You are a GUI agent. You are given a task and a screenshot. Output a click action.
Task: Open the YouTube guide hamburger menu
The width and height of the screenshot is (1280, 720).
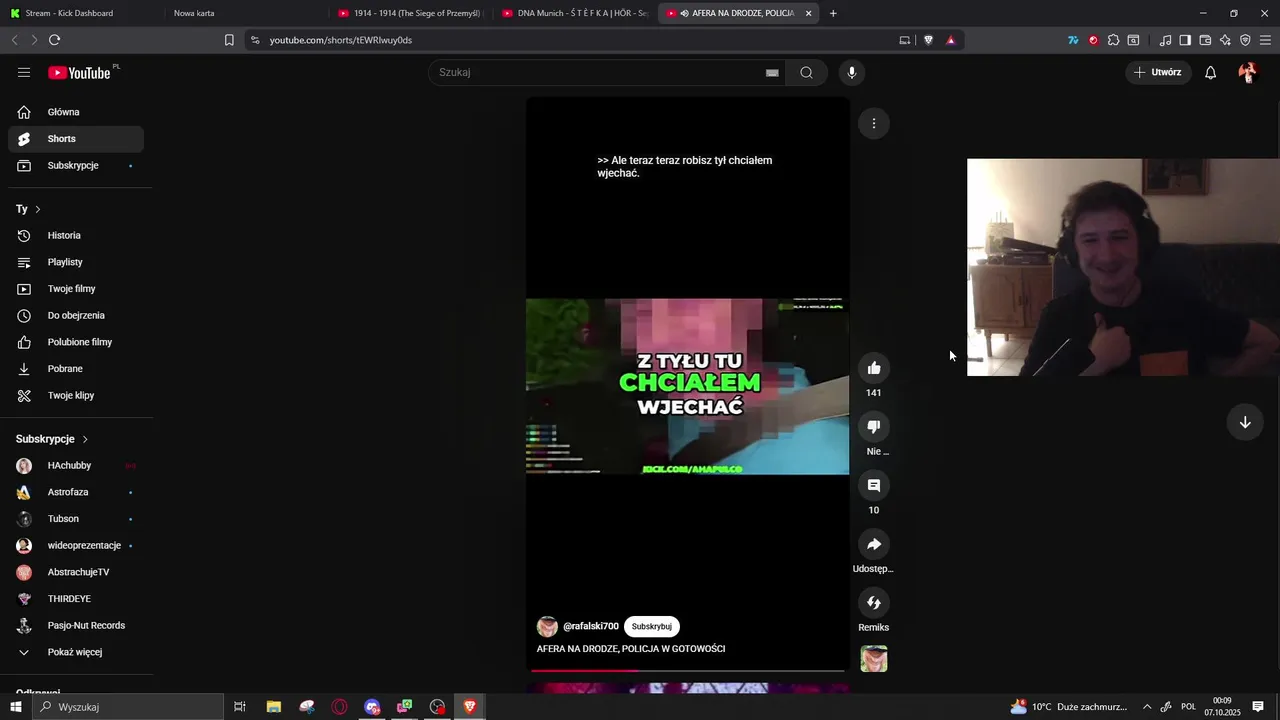pyautogui.click(x=24, y=72)
